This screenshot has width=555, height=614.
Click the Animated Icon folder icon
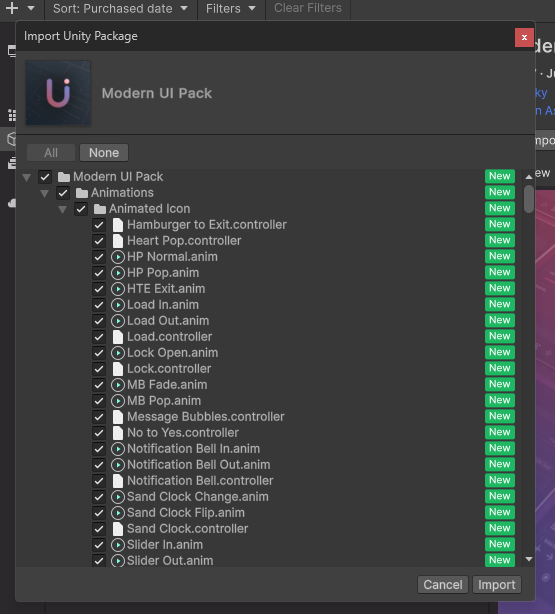(x=100, y=209)
